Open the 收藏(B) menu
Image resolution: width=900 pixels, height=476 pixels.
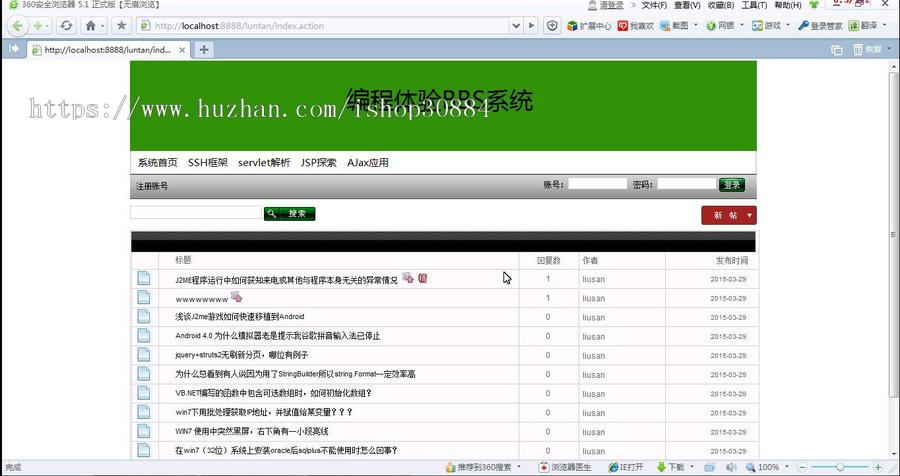pyautogui.click(x=721, y=5)
